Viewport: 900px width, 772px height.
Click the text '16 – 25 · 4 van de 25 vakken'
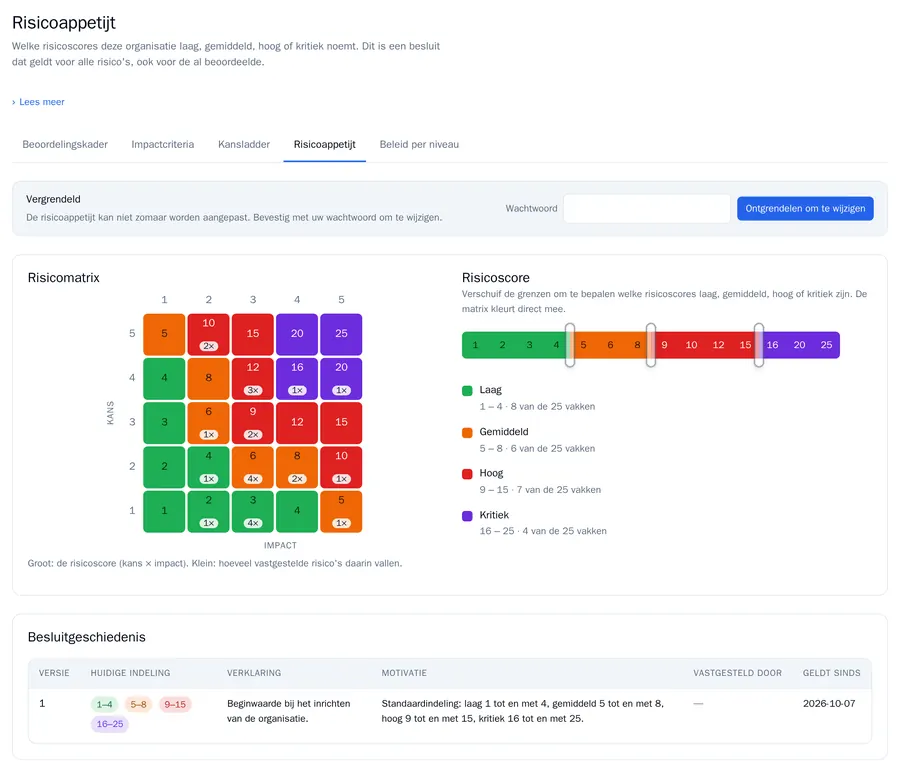(543, 531)
